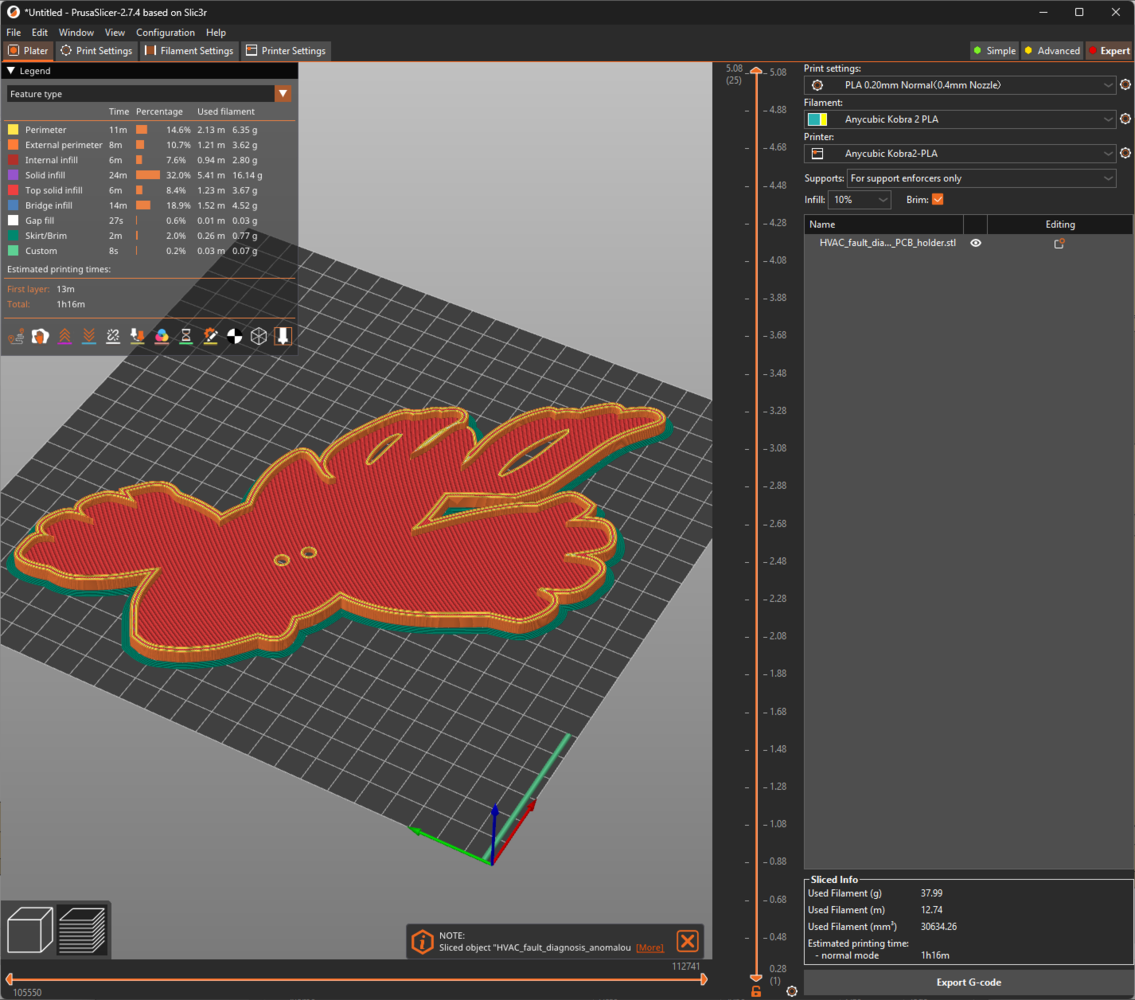Viewport: 1135px width, 1000px height.
Task: Toggle color changes icon in legend
Action: [162, 337]
